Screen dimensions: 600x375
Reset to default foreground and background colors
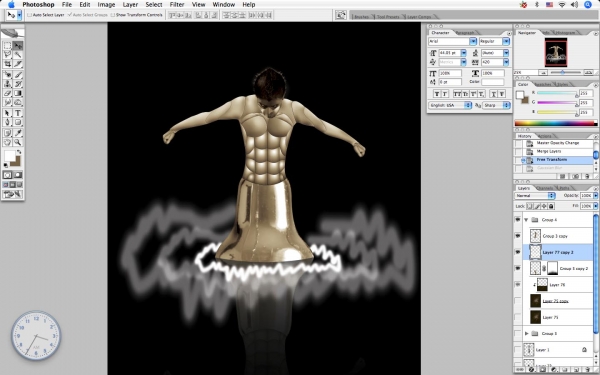pyautogui.click(x=5, y=165)
